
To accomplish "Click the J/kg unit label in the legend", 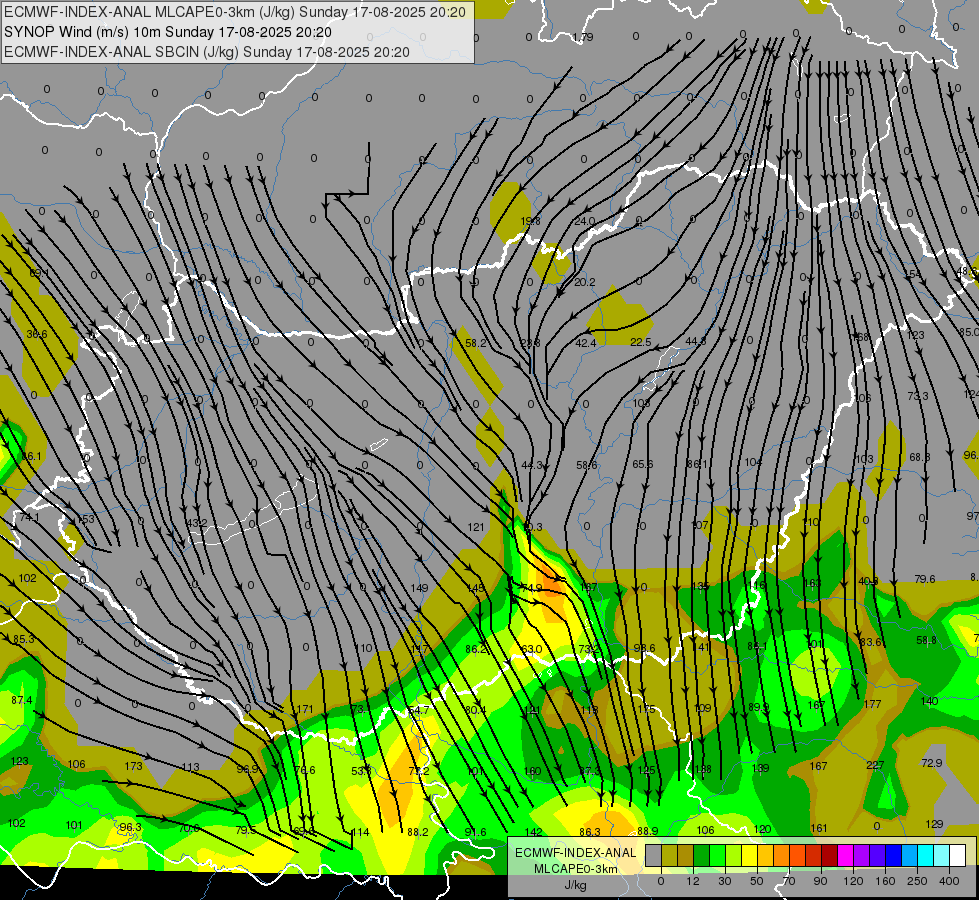I will 575,884.
